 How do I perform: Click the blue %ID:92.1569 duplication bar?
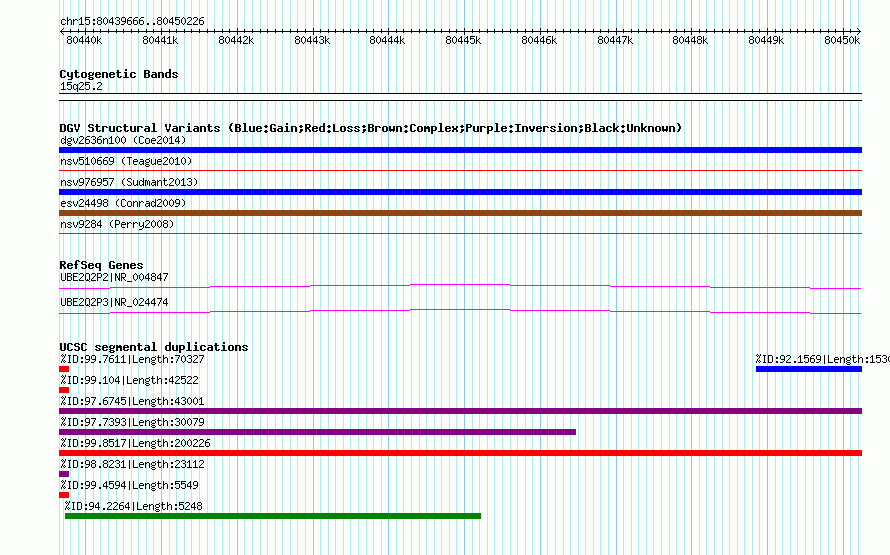click(809, 369)
